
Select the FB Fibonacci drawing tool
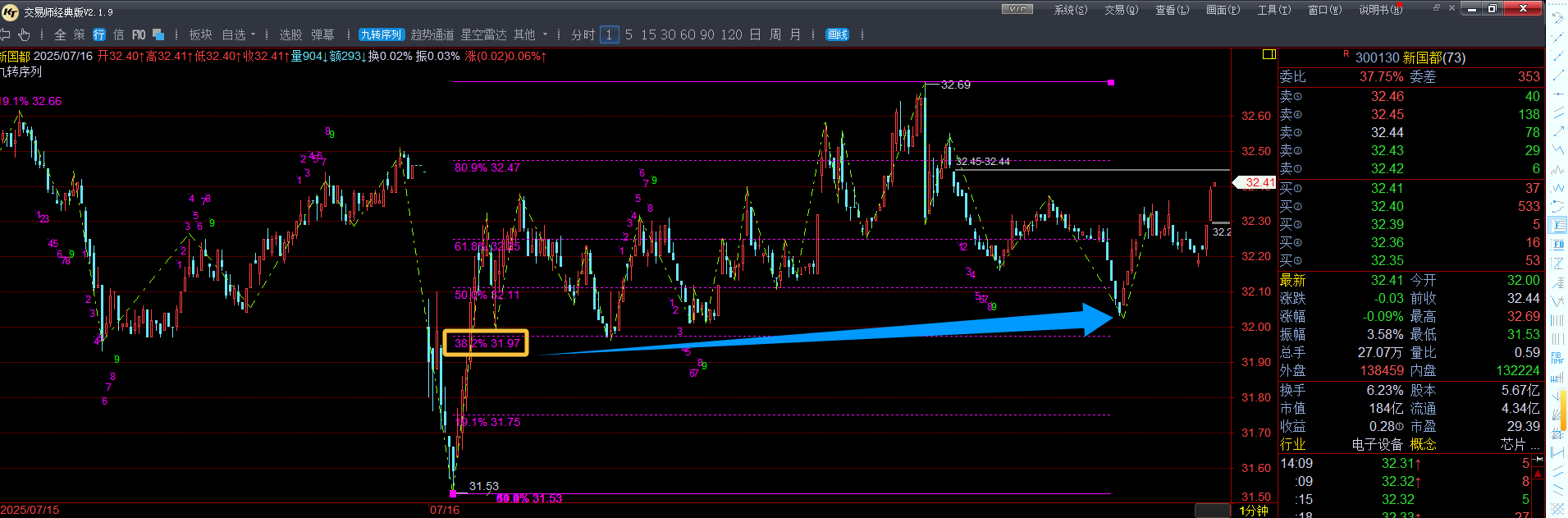[1557, 244]
